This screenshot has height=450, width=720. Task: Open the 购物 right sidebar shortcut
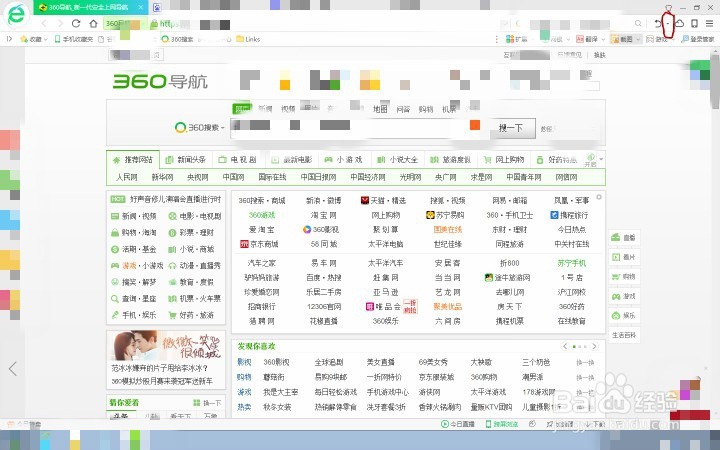point(624,276)
